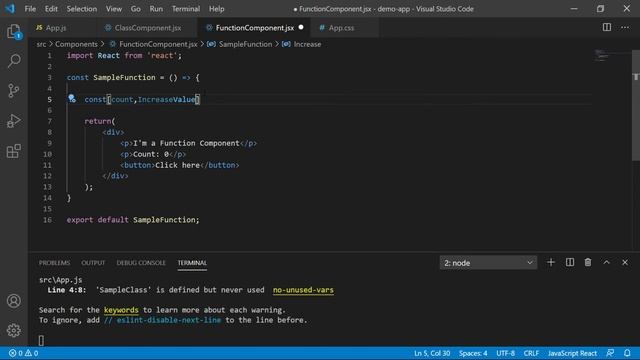Open the Selection menu
Screen dimensions: 640x360
(x=82, y=9)
